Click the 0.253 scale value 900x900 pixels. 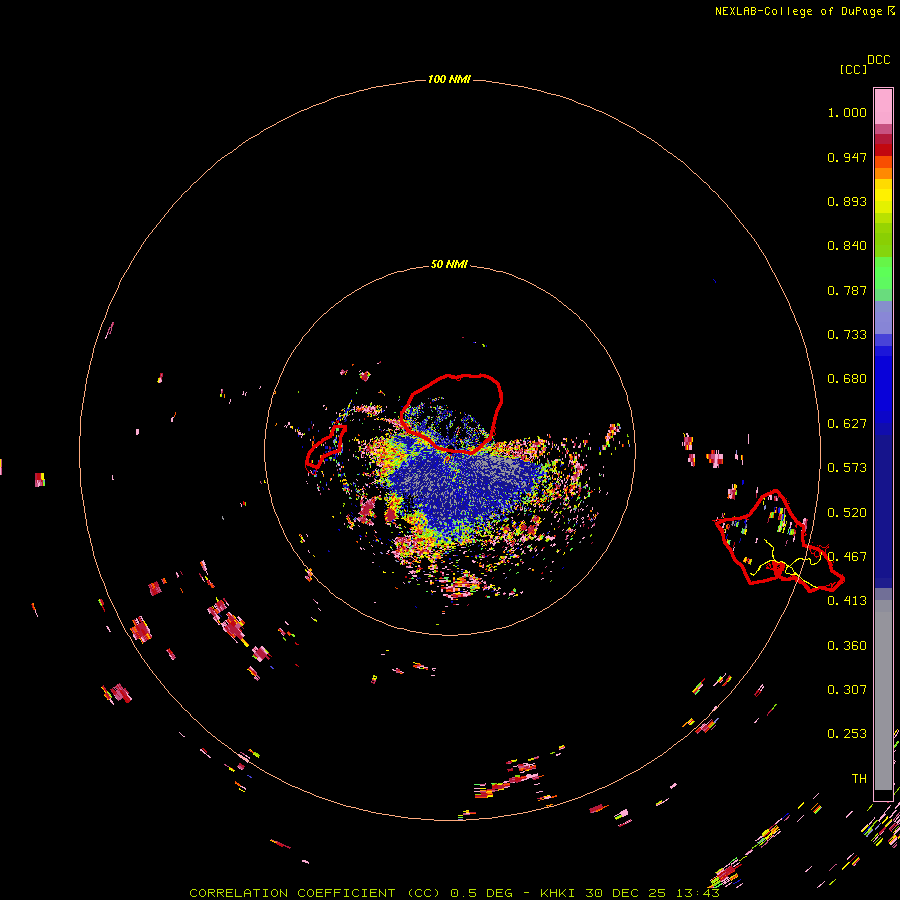click(847, 734)
